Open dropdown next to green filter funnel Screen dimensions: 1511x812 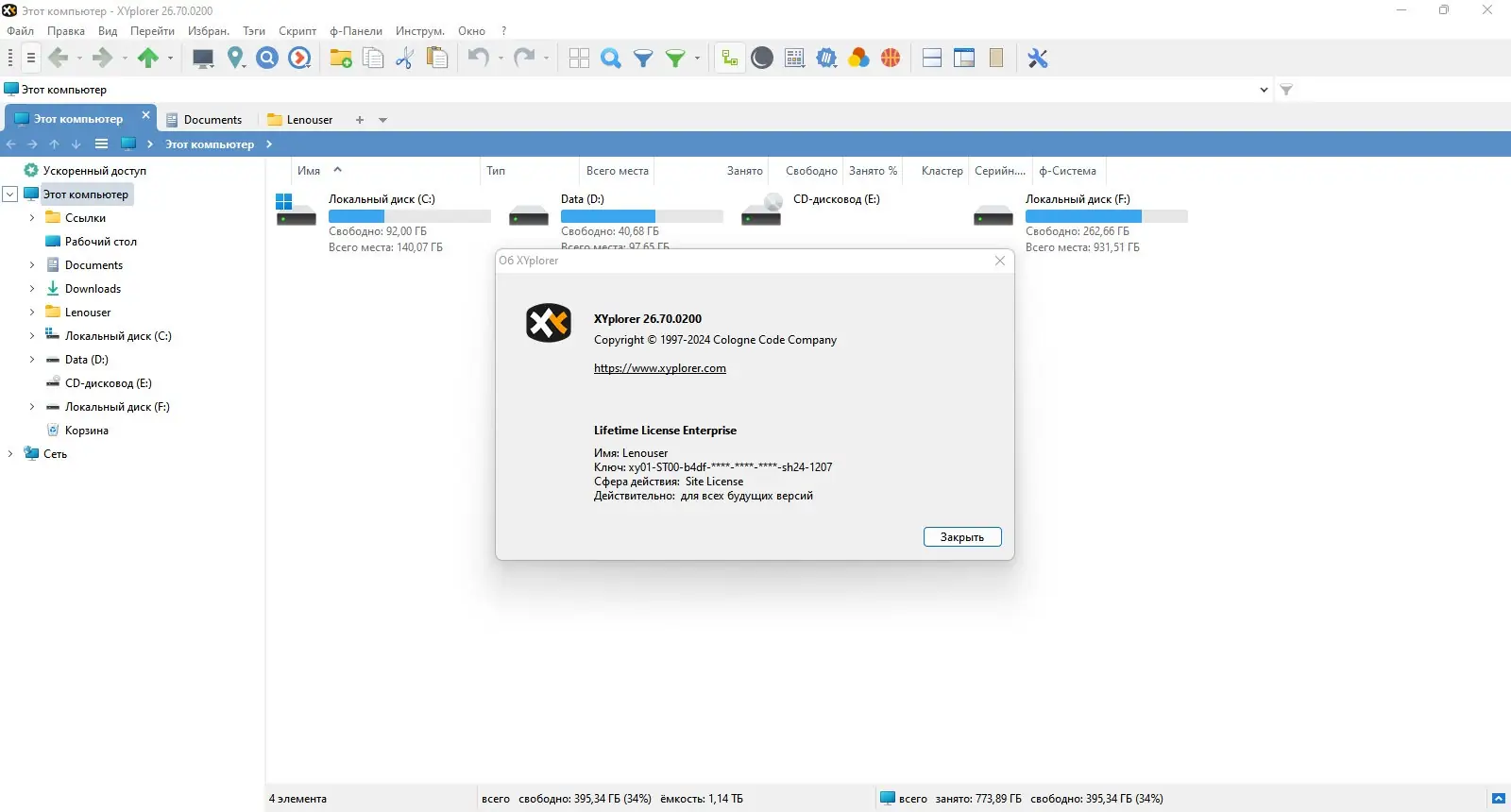point(698,59)
